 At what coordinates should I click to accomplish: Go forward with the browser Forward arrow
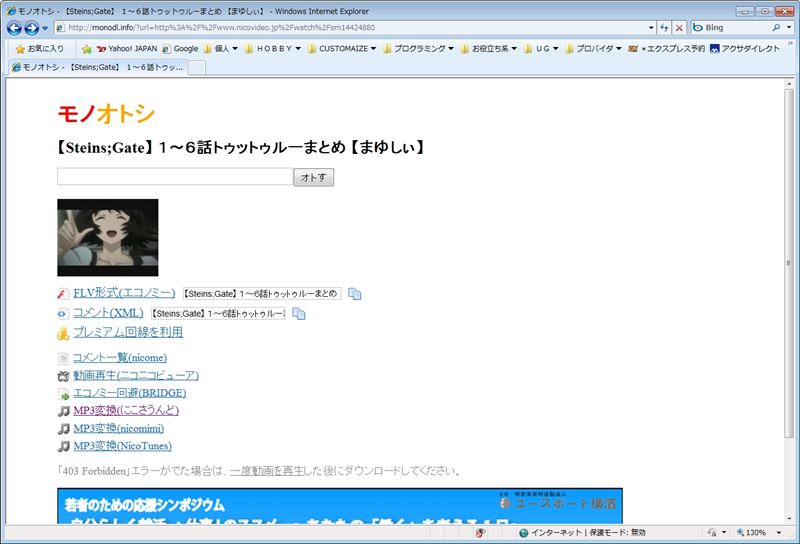tap(31, 28)
